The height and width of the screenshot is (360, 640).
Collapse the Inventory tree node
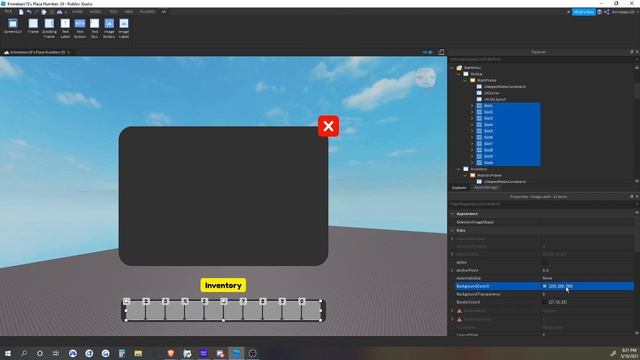pyautogui.click(x=459, y=169)
